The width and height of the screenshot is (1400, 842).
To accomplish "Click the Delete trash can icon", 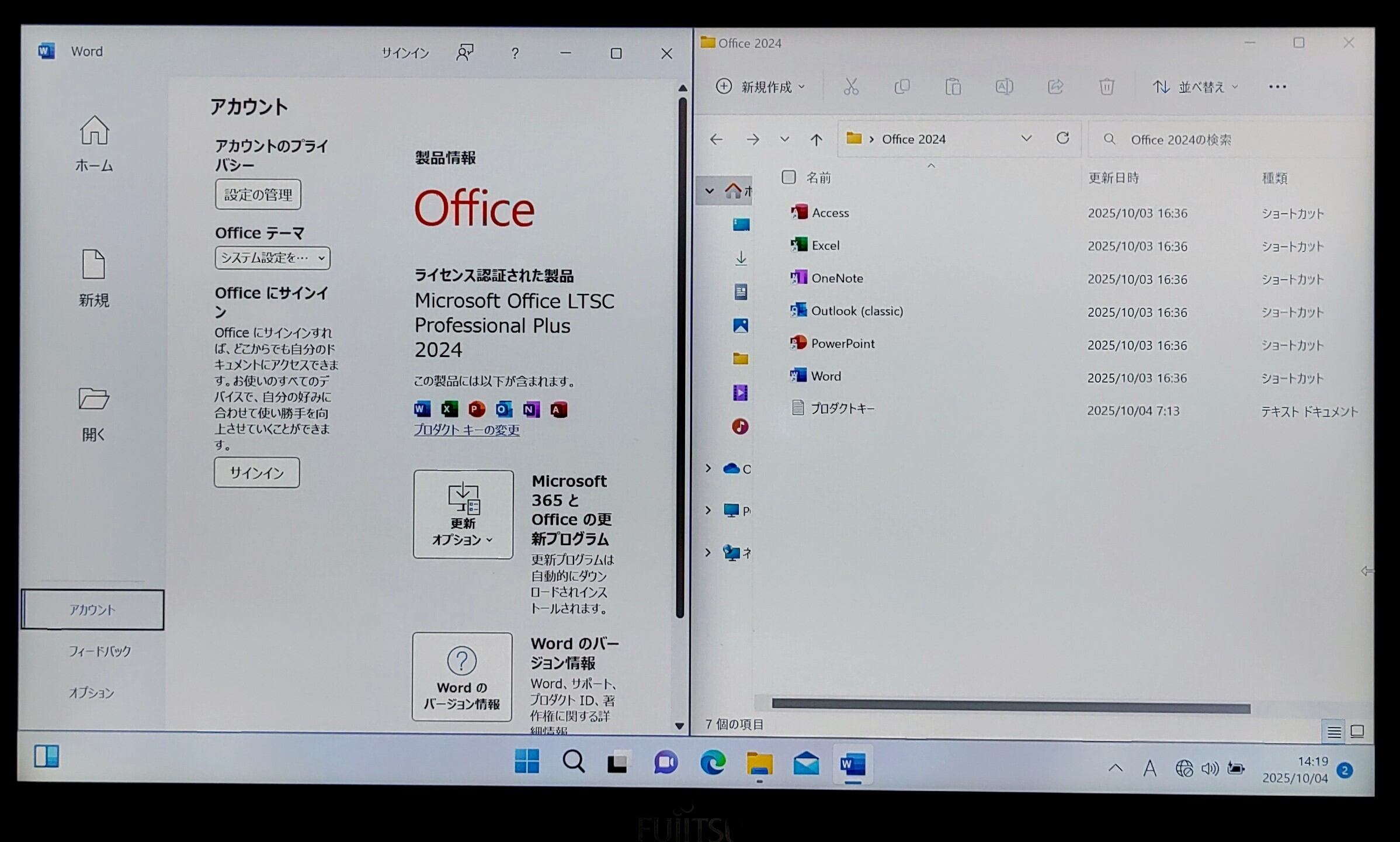I will (1106, 87).
